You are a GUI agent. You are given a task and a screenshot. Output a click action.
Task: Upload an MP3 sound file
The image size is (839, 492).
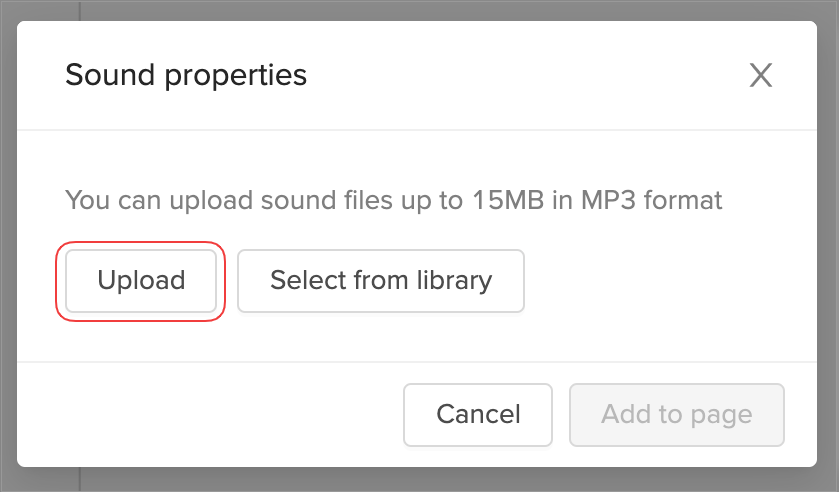tap(141, 280)
